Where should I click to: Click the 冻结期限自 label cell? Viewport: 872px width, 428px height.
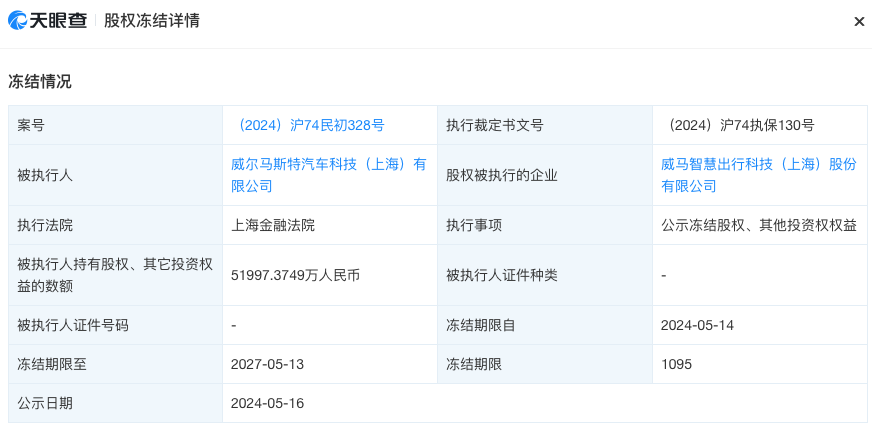click(545, 325)
